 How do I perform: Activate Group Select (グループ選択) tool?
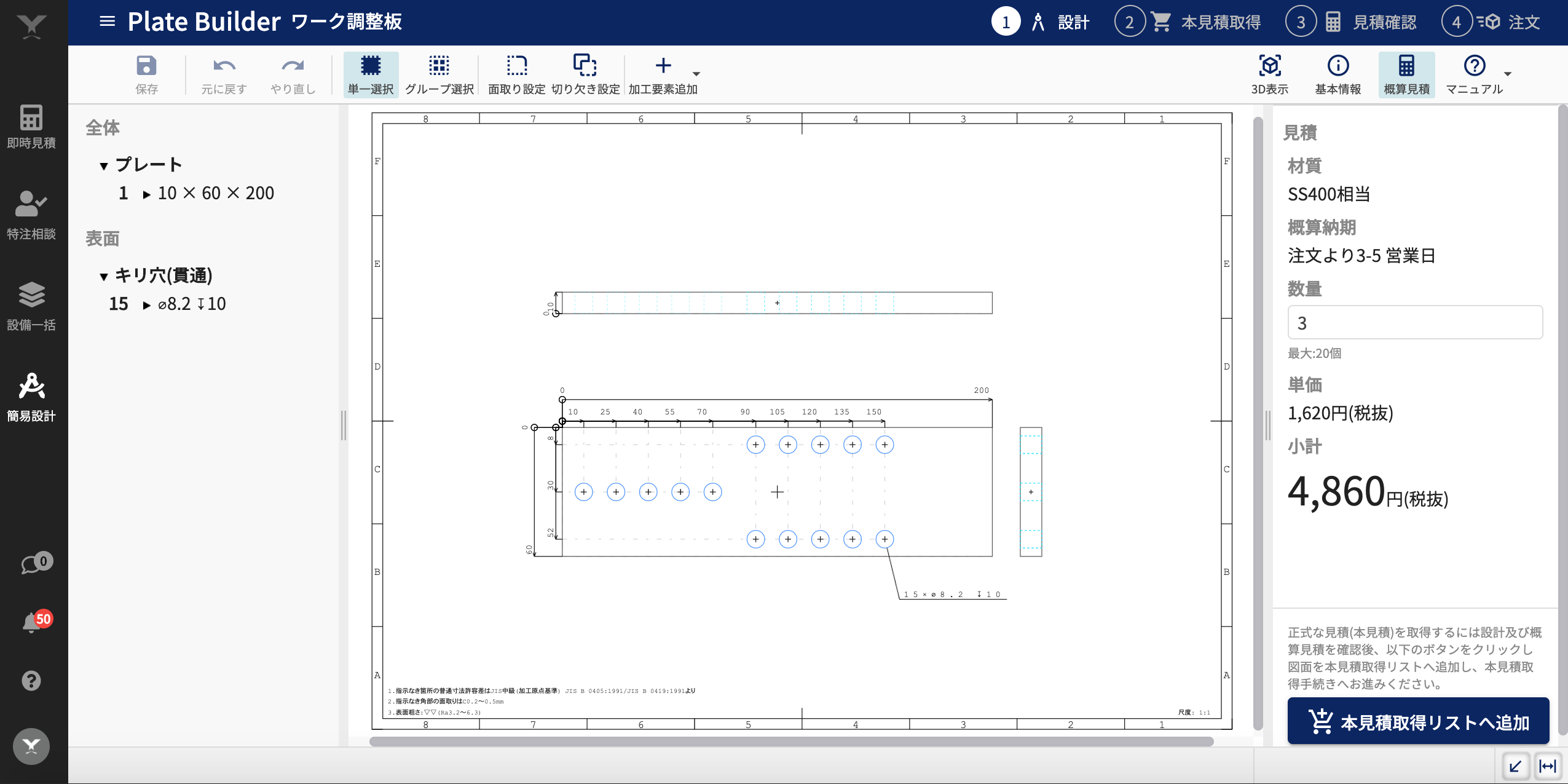(x=439, y=74)
